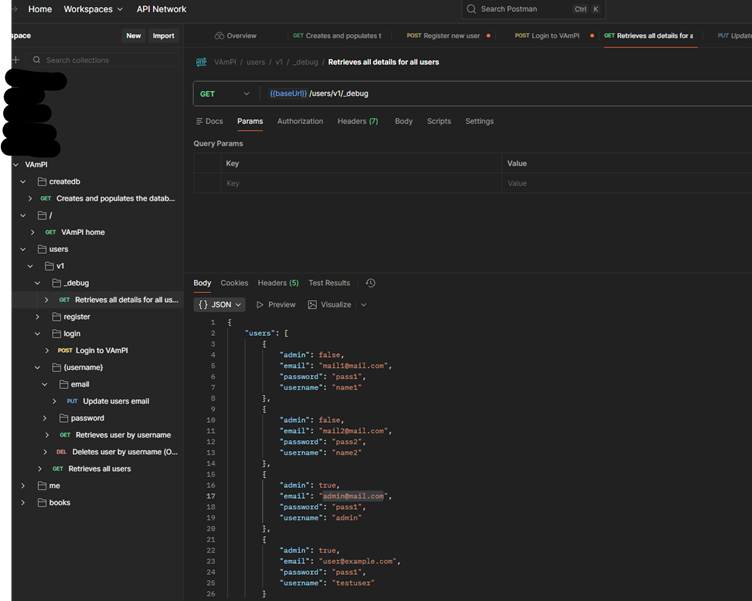Open the response history clock icon
Screen dimensions: 752x601
pos(370,283)
